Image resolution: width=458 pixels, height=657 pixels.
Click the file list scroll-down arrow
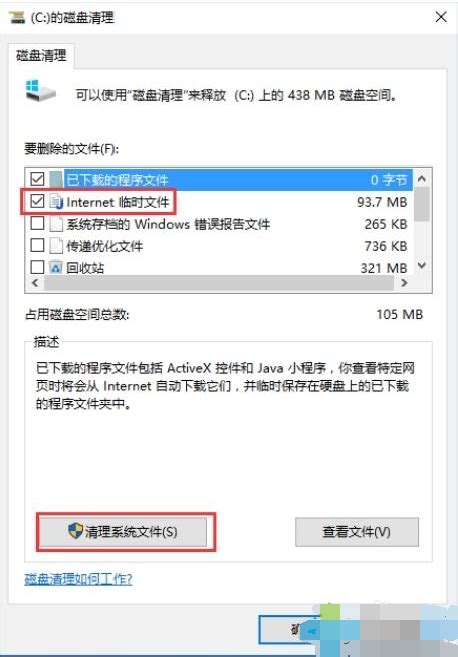coord(422,266)
